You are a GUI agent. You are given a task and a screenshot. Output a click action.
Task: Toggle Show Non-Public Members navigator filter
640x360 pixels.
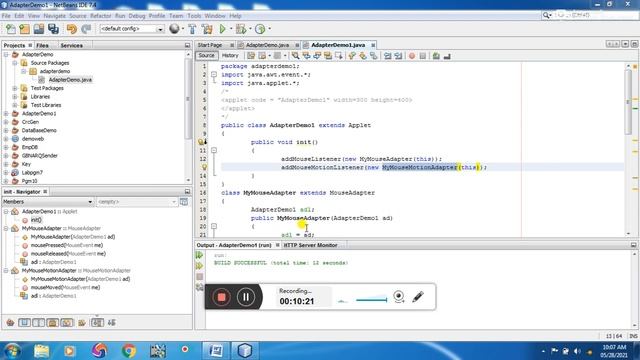point(53,323)
